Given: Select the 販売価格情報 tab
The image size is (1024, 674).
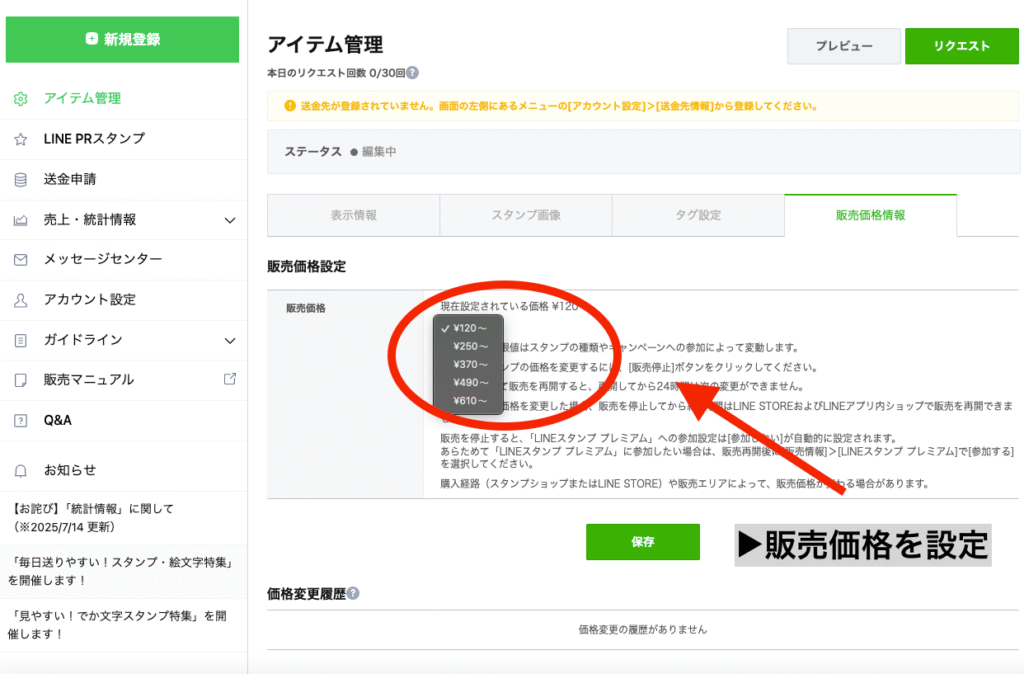Looking at the screenshot, I should point(871,216).
